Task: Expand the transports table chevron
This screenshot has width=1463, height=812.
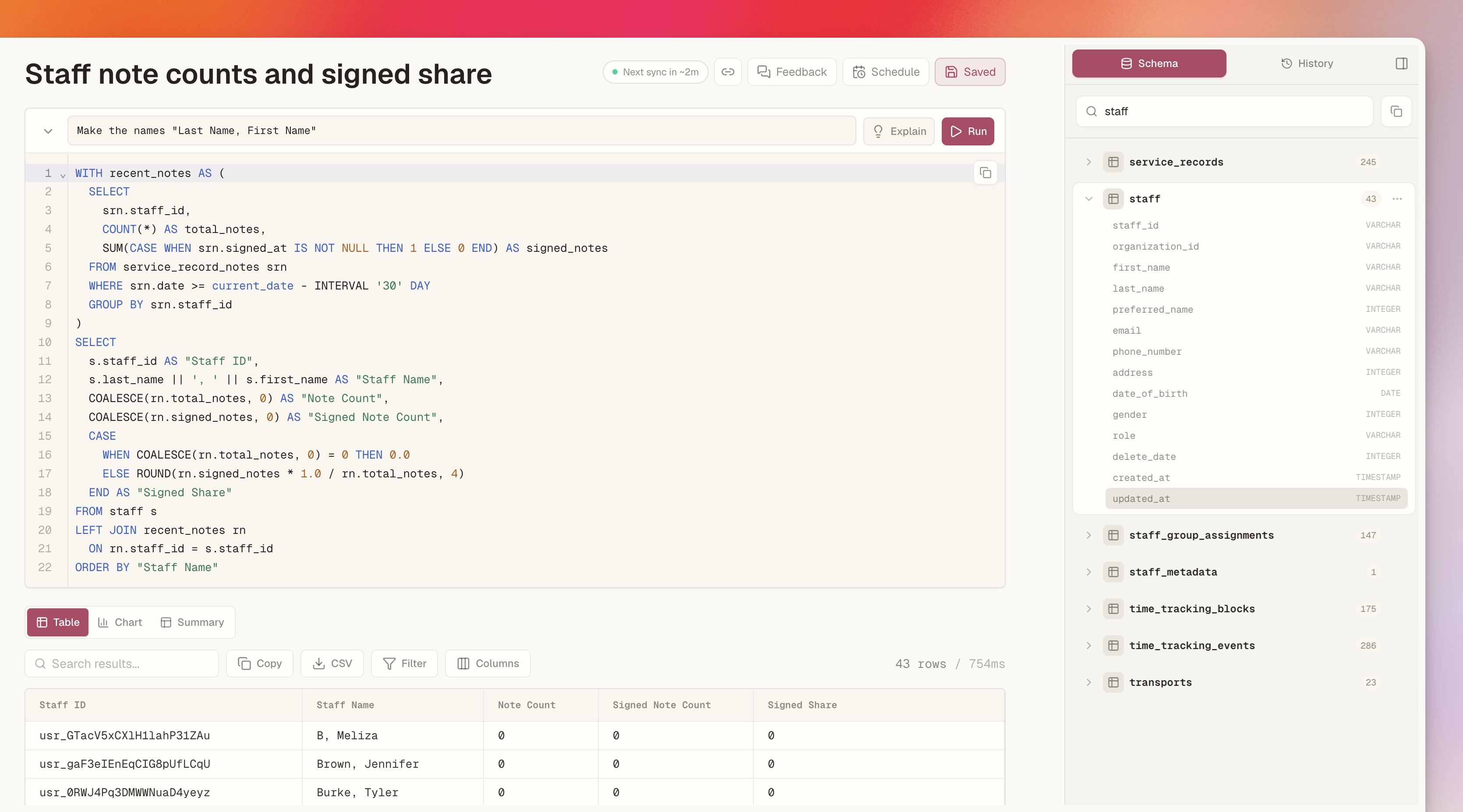Action: 1088,682
